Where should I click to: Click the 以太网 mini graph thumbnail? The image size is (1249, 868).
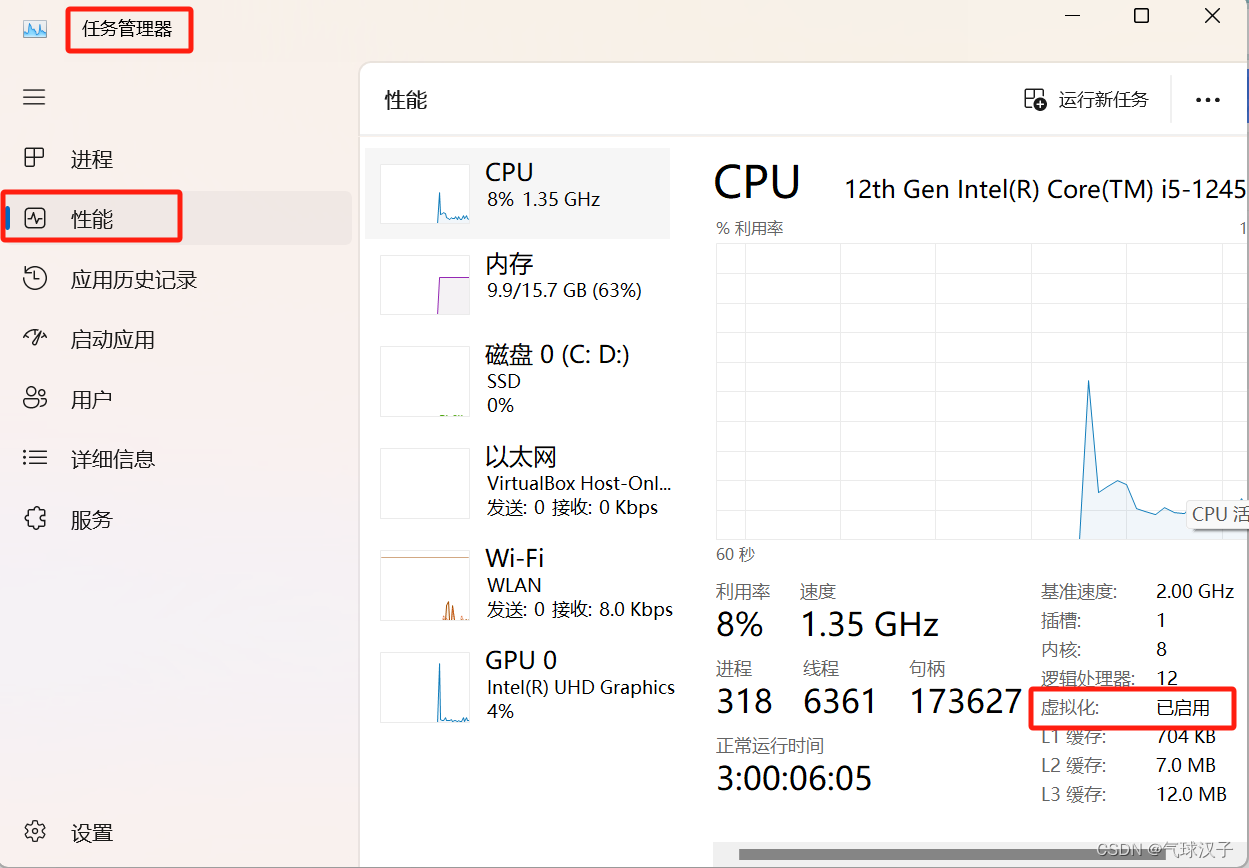425,483
